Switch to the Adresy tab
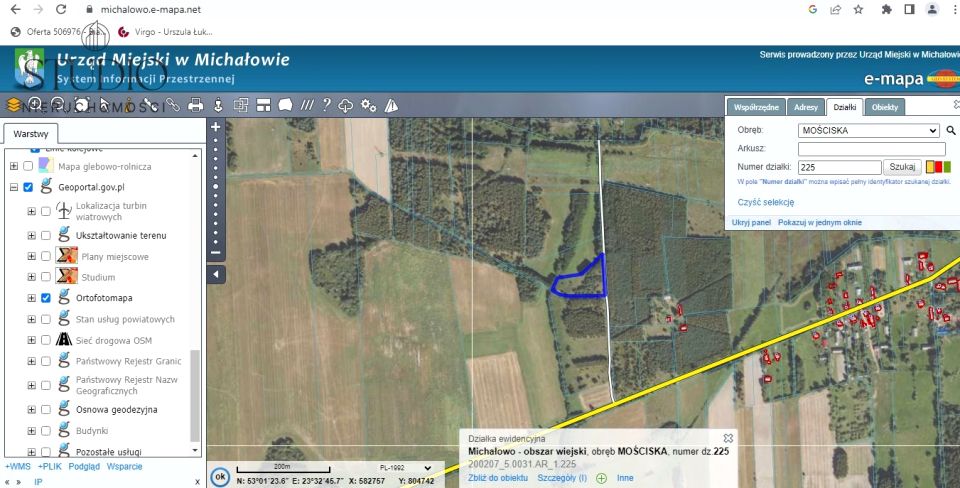Viewport: 960px width, 488px height. tap(806, 107)
